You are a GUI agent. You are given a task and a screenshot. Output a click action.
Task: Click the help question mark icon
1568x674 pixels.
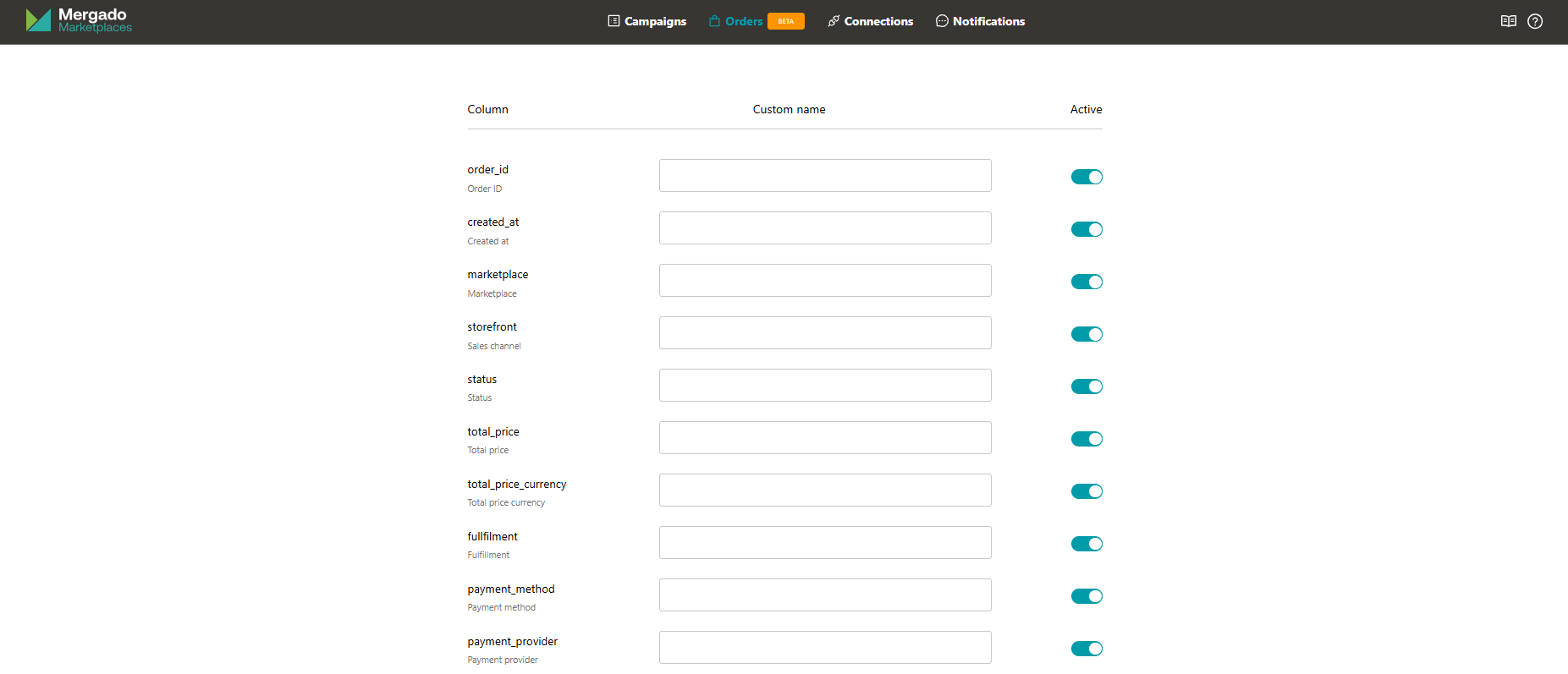[1535, 21]
